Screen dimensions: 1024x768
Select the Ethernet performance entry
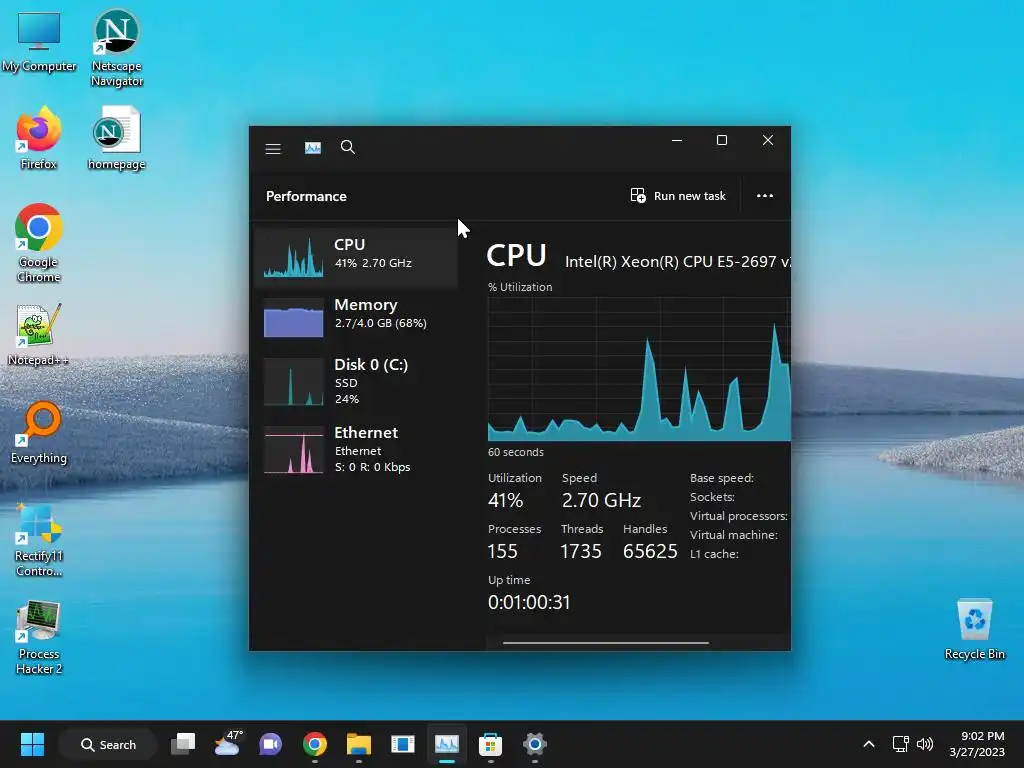tap(356, 450)
